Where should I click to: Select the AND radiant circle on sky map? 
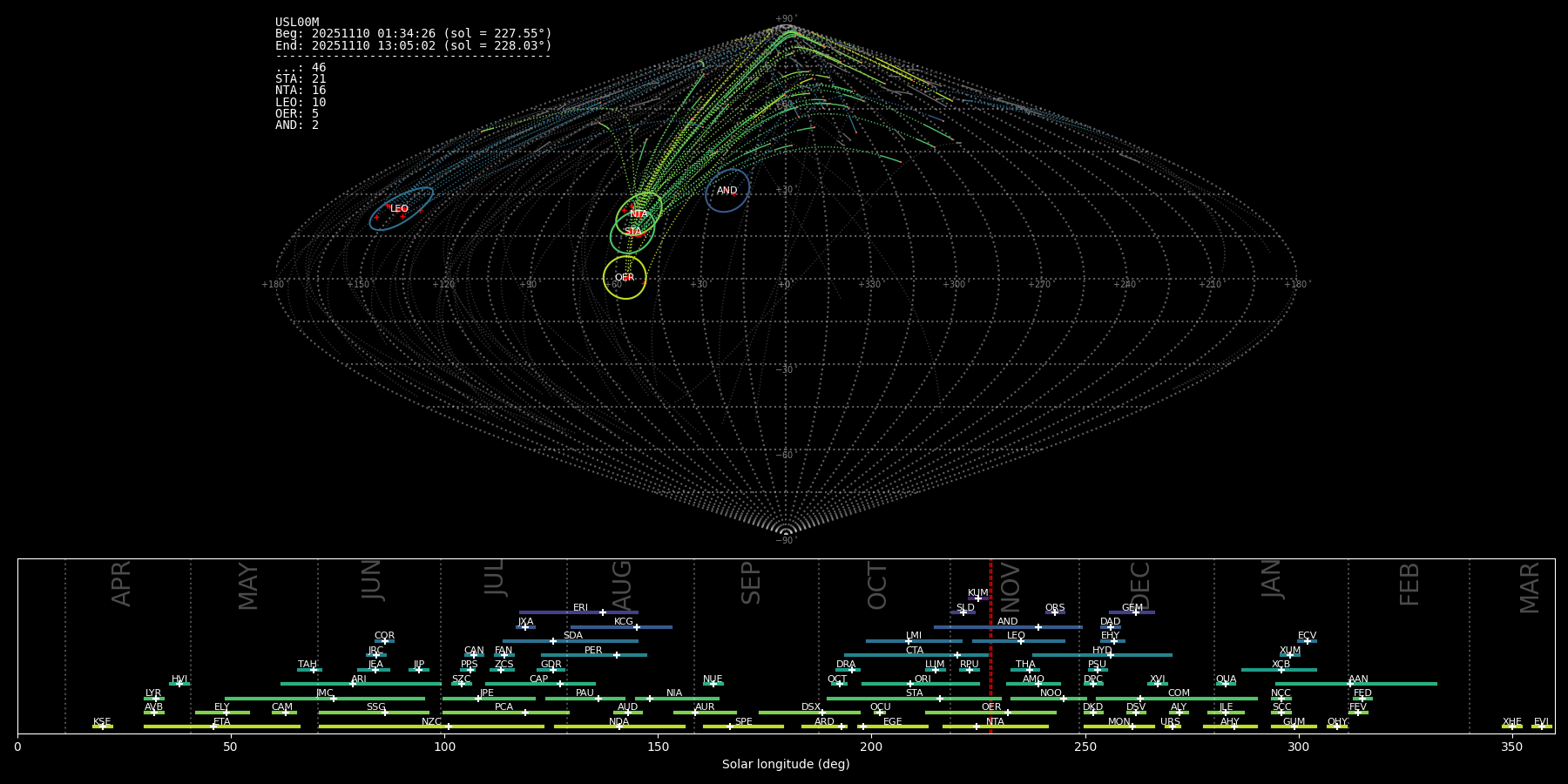[727, 190]
